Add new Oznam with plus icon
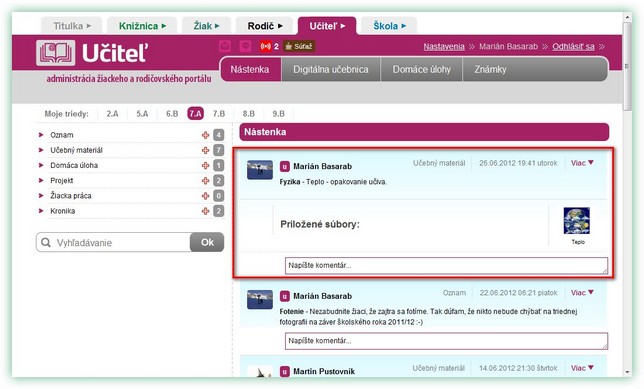Viewport: 644px width, 389px height. (205, 135)
